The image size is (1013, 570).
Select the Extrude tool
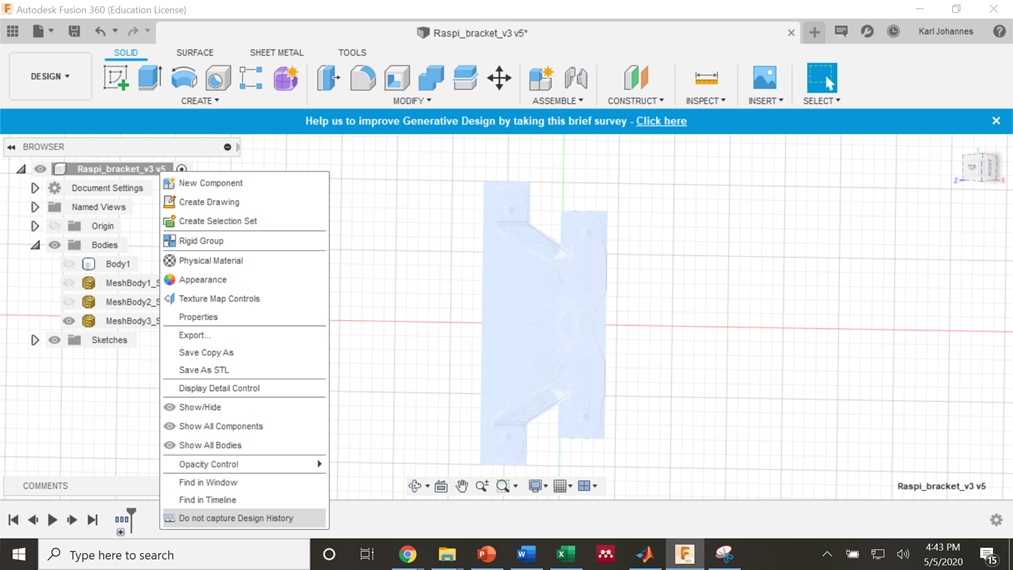tap(150, 78)
